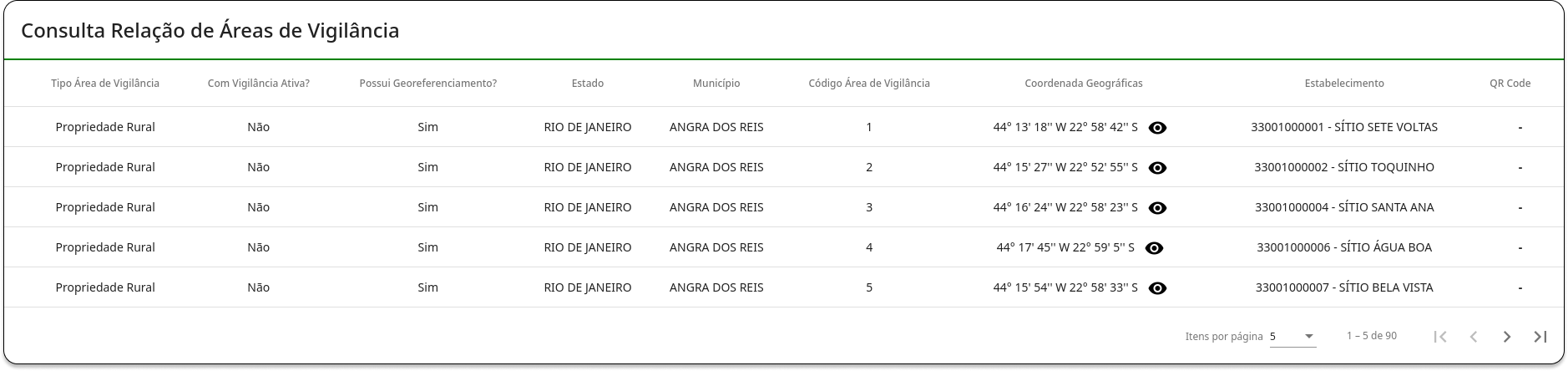Image resolution: width=1568 pixels, height=371 pixels.
Task: Select establishment 33001000004 - SÍTIO SANTA ANA
Action: [1344, 207]
